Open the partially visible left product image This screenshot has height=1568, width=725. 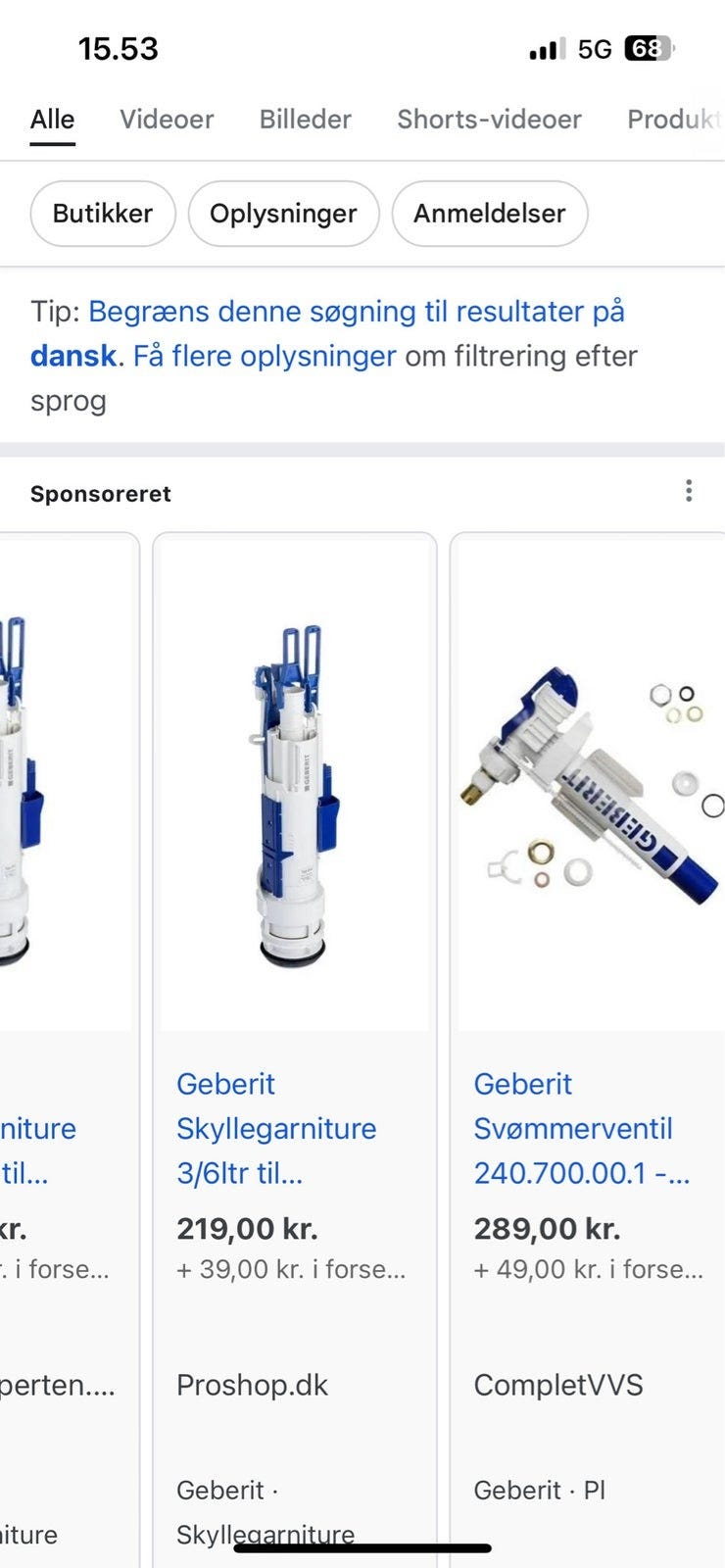pyautogui.click(x=66, y=784)
